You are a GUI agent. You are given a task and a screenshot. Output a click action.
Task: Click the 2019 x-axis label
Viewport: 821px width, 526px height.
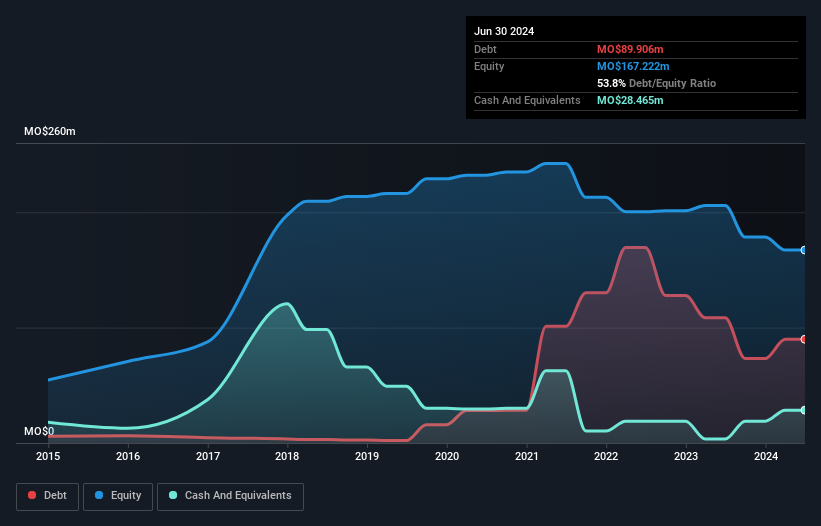[367, 456]
